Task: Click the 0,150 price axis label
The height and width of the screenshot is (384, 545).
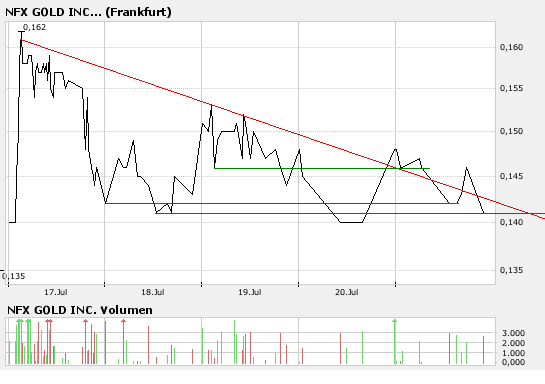Action: tap(511, 131)
